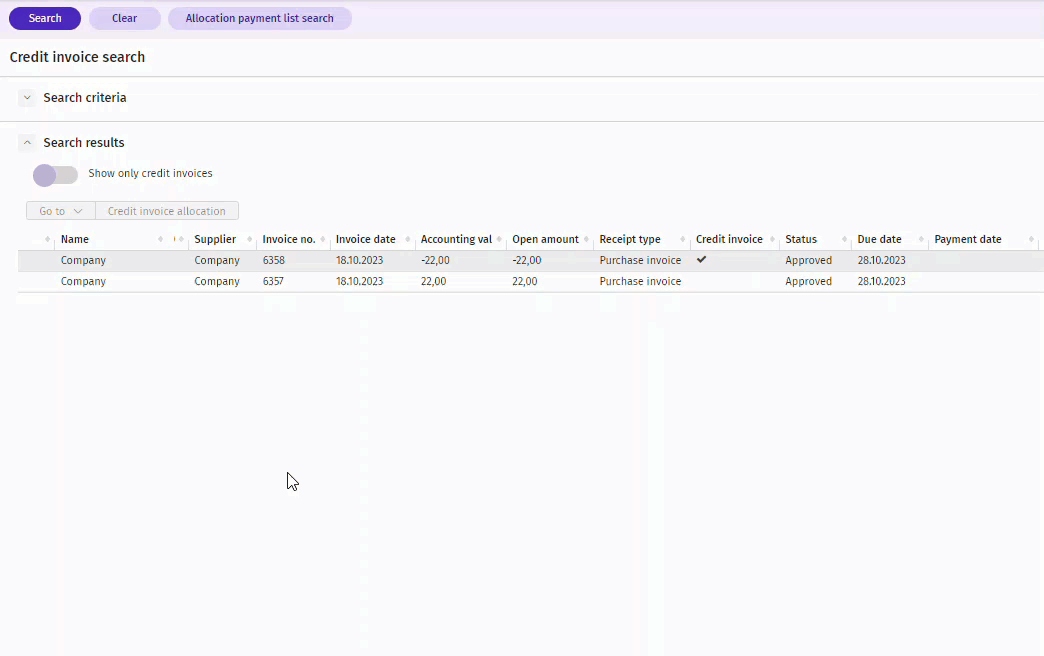Viewport: 1044px width, 656px height.
Task: Enable the Show only credit invoices toggle
Action: tap(55, 175)
